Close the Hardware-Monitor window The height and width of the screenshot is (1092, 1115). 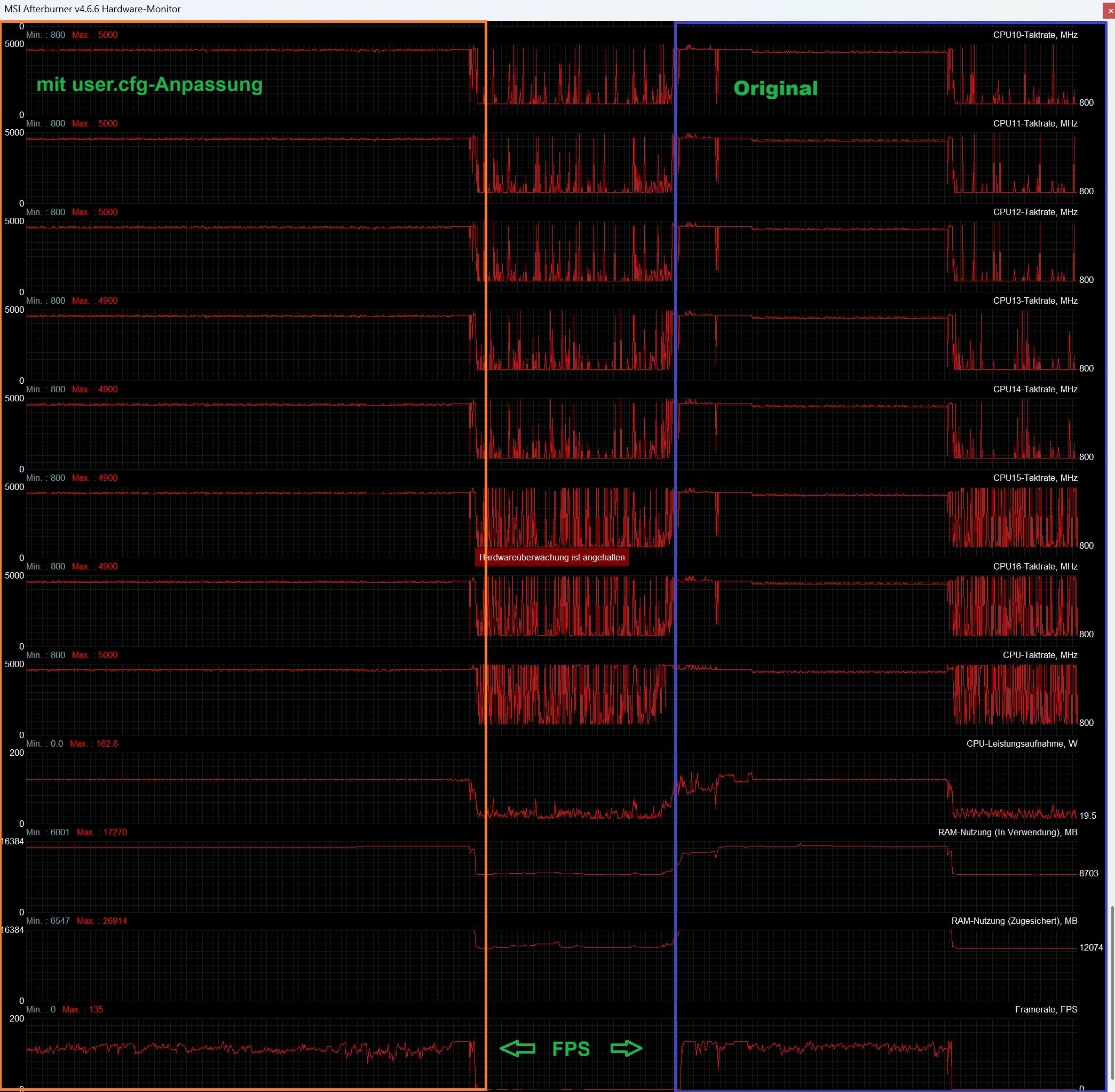point(1110,10)
